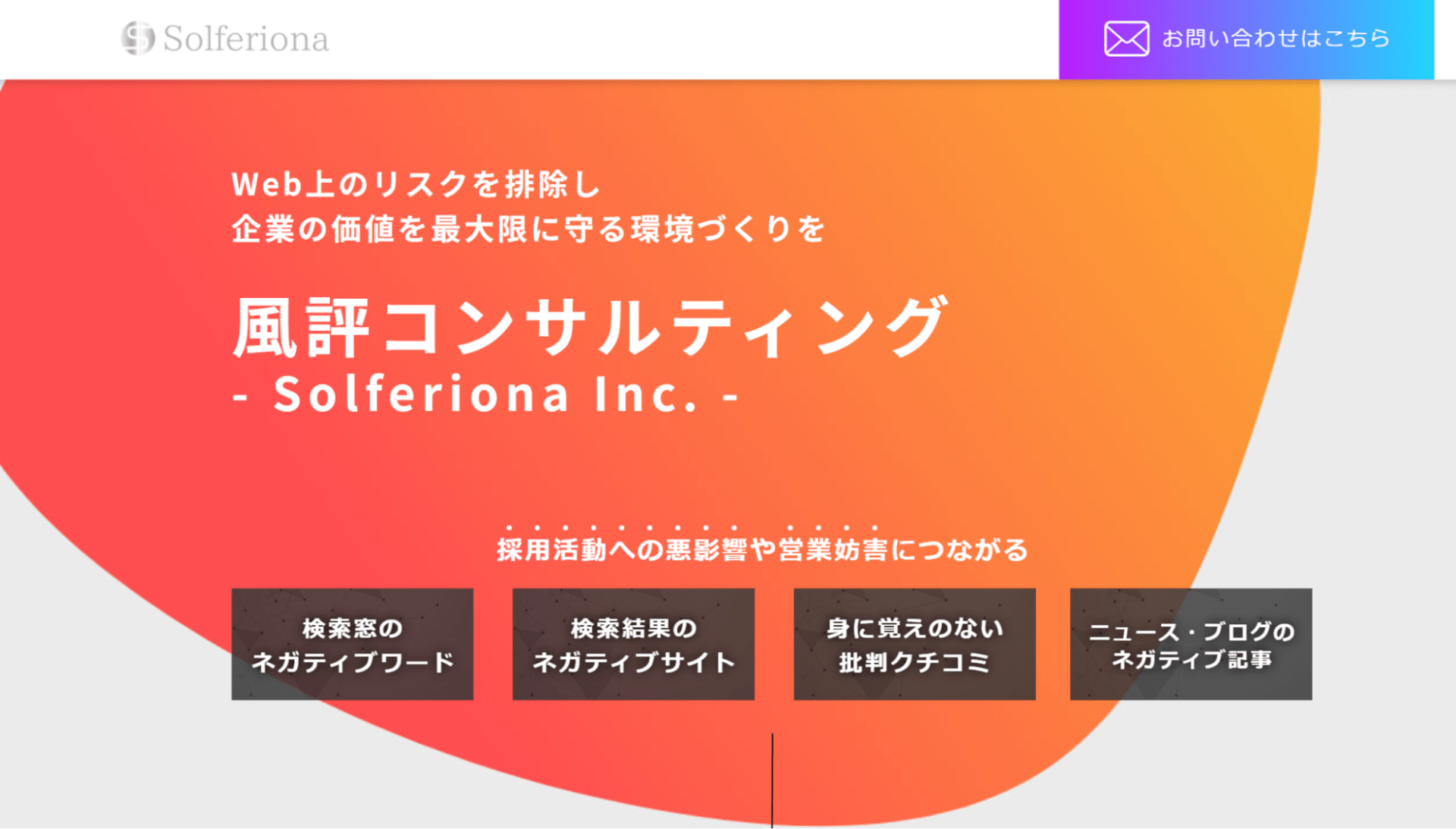Click the 企業の価値を最大限に守る環境づくりを line
The width and height of the screenshot is (1456, 829).
(x=529, y=229)
